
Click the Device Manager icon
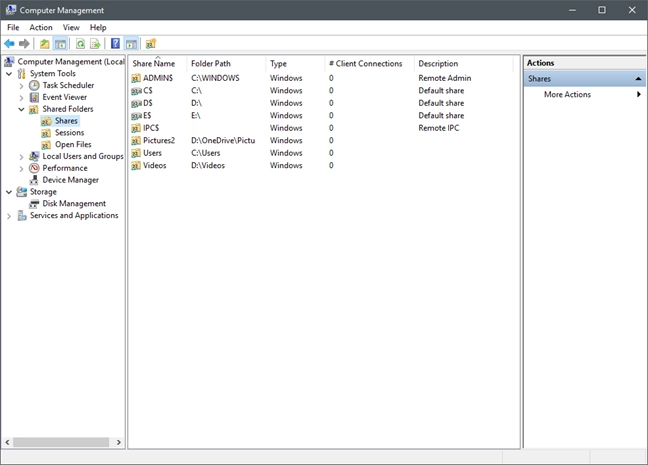click(x=34, y=180)
